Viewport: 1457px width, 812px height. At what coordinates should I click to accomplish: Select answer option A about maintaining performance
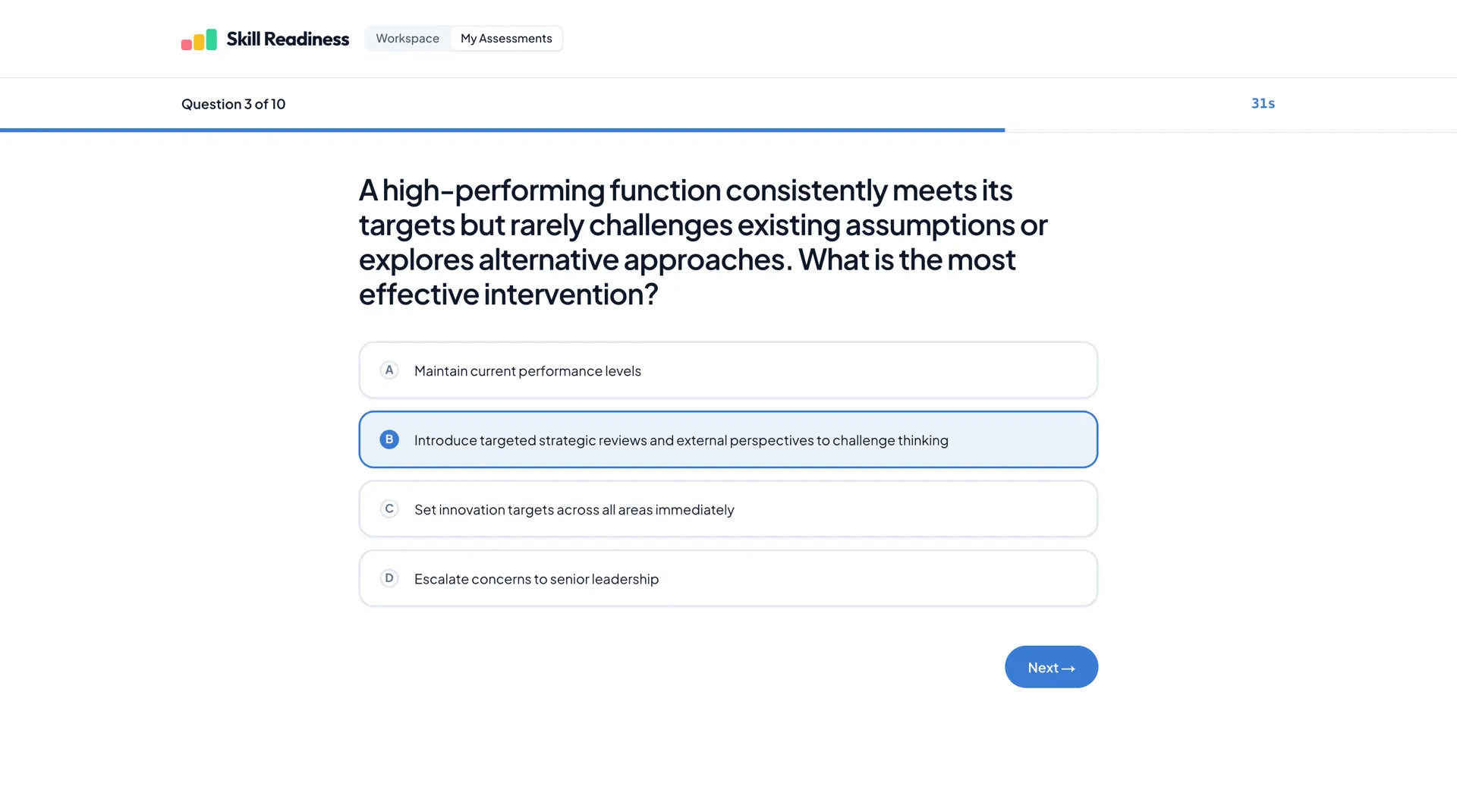728,370
